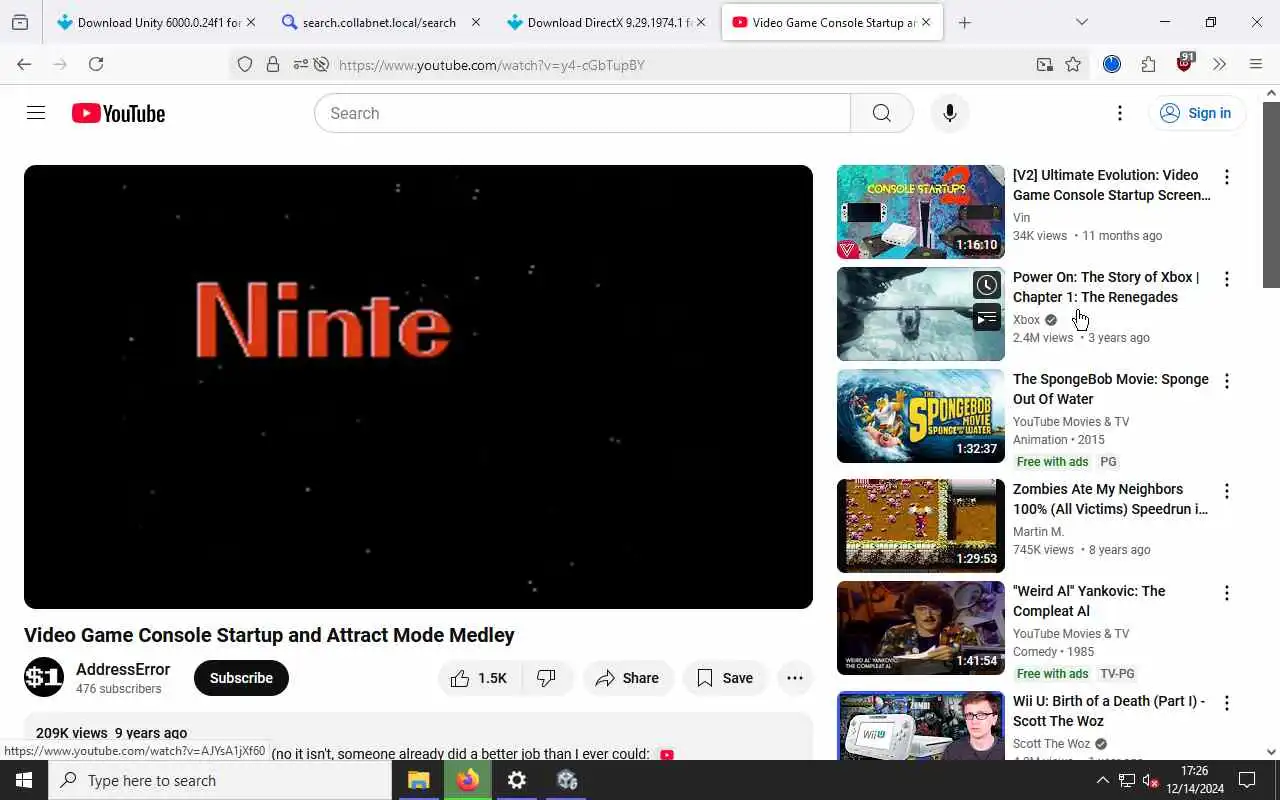Open the SpongeBob Movie thumbnail
1280x800 pixels.
click(920, 416)
